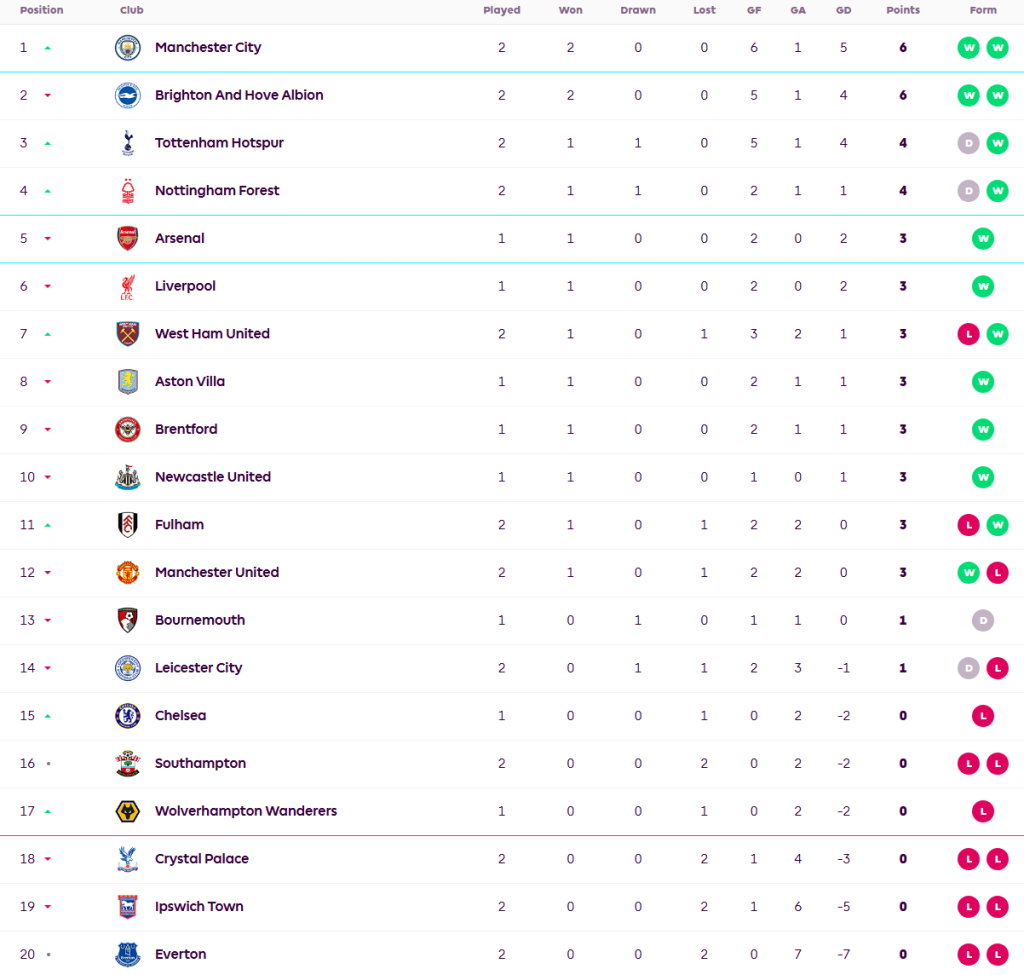The height and width of the screenshot is (975, 1024).
Task: Click the Wolverhampton Wanderers wolf badge
Action: tap(128, 811)
